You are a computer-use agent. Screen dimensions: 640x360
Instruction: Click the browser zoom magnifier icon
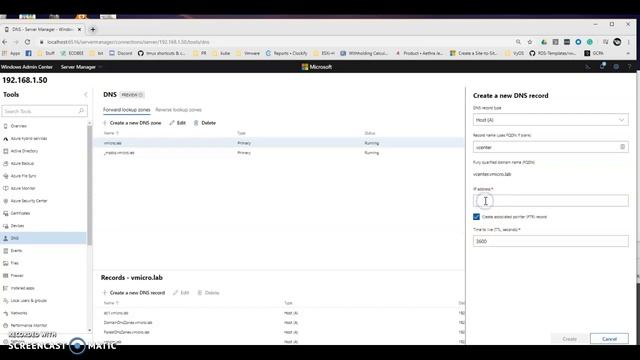518,42
